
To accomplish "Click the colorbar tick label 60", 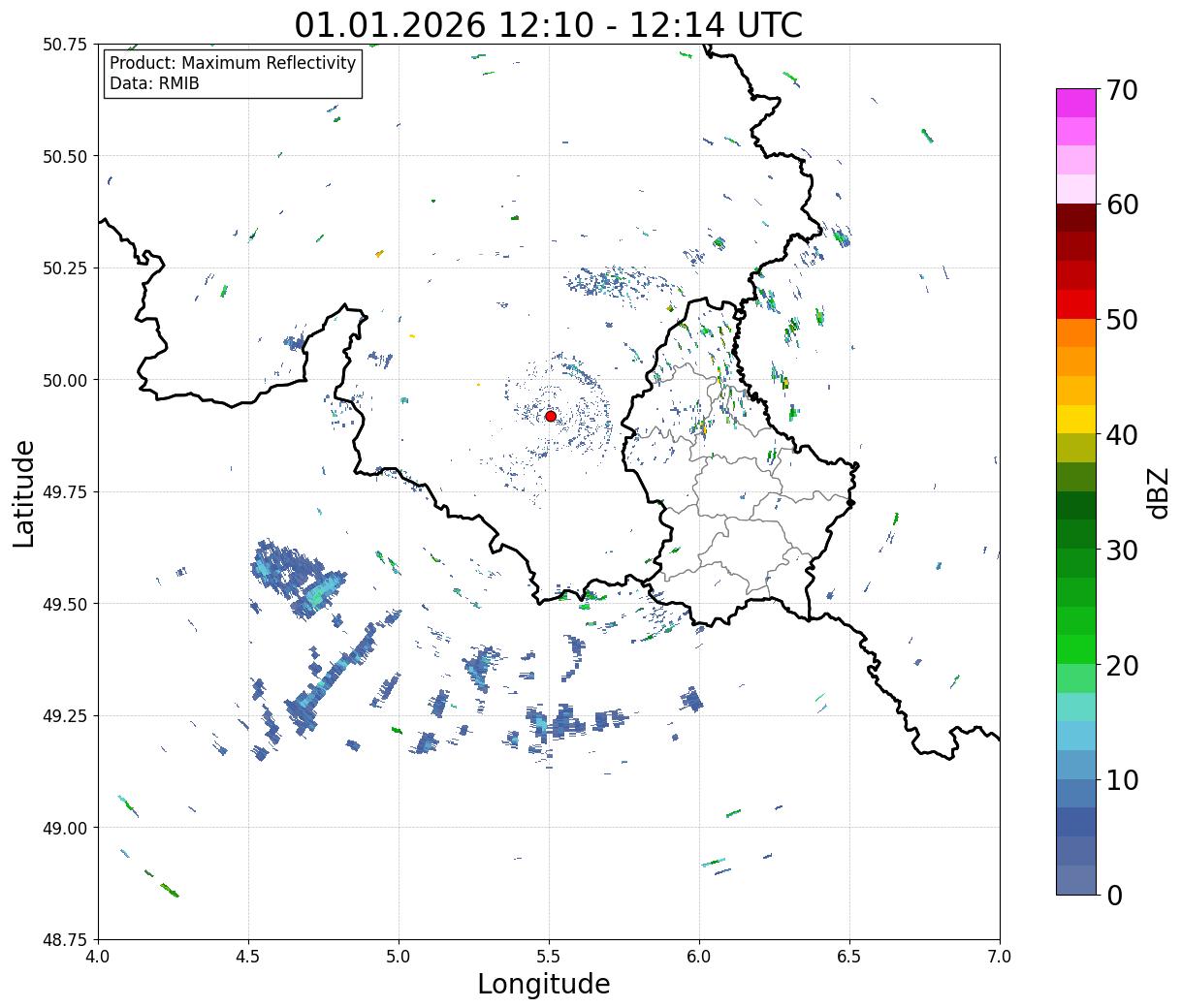I will coord(1121,205).
